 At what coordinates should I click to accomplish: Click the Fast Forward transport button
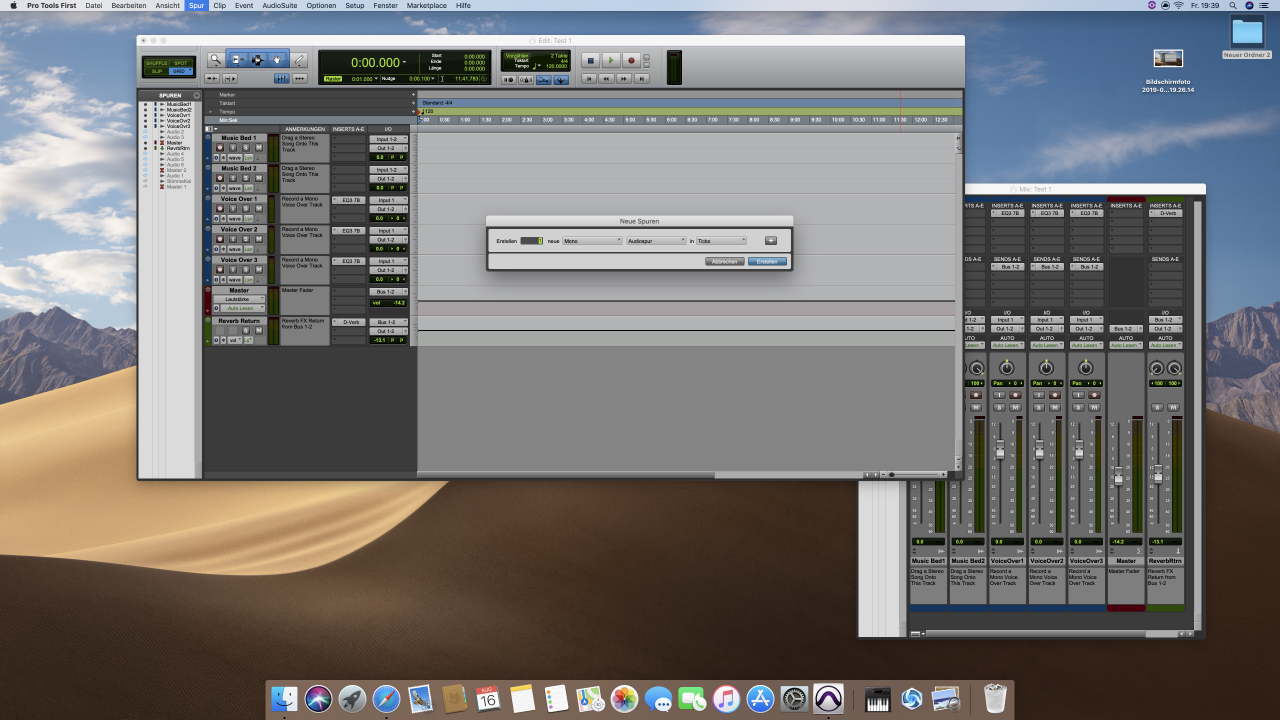point(625,78)
